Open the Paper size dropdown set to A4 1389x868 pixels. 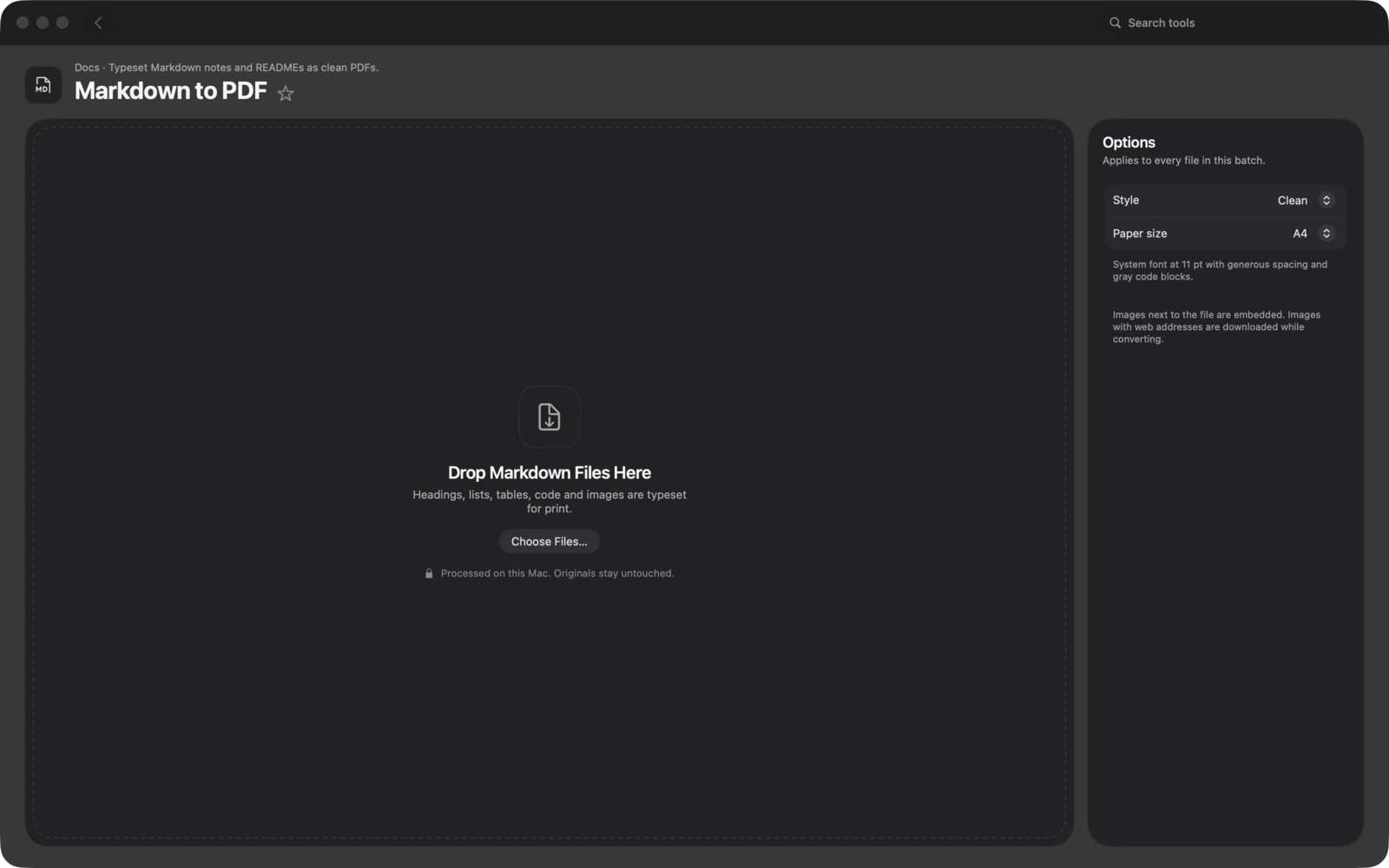tap(1313, 233)
